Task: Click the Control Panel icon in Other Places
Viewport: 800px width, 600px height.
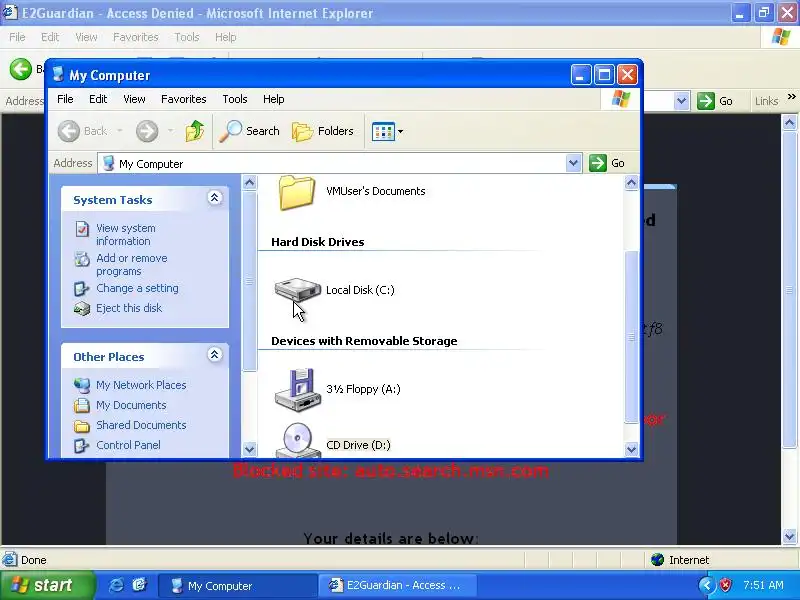Action: (82, 445)
